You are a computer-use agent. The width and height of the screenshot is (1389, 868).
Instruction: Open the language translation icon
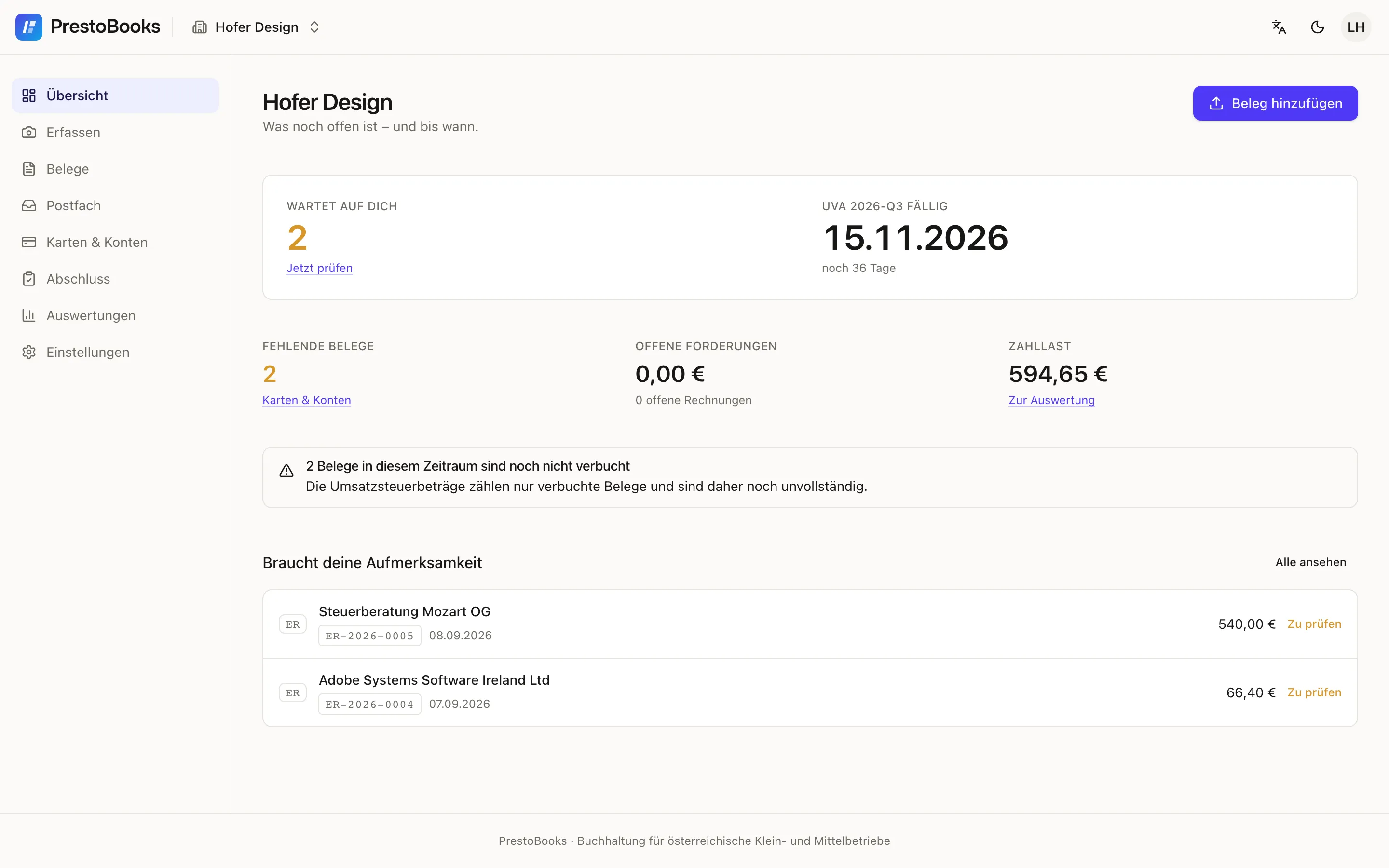[1279, 27]
